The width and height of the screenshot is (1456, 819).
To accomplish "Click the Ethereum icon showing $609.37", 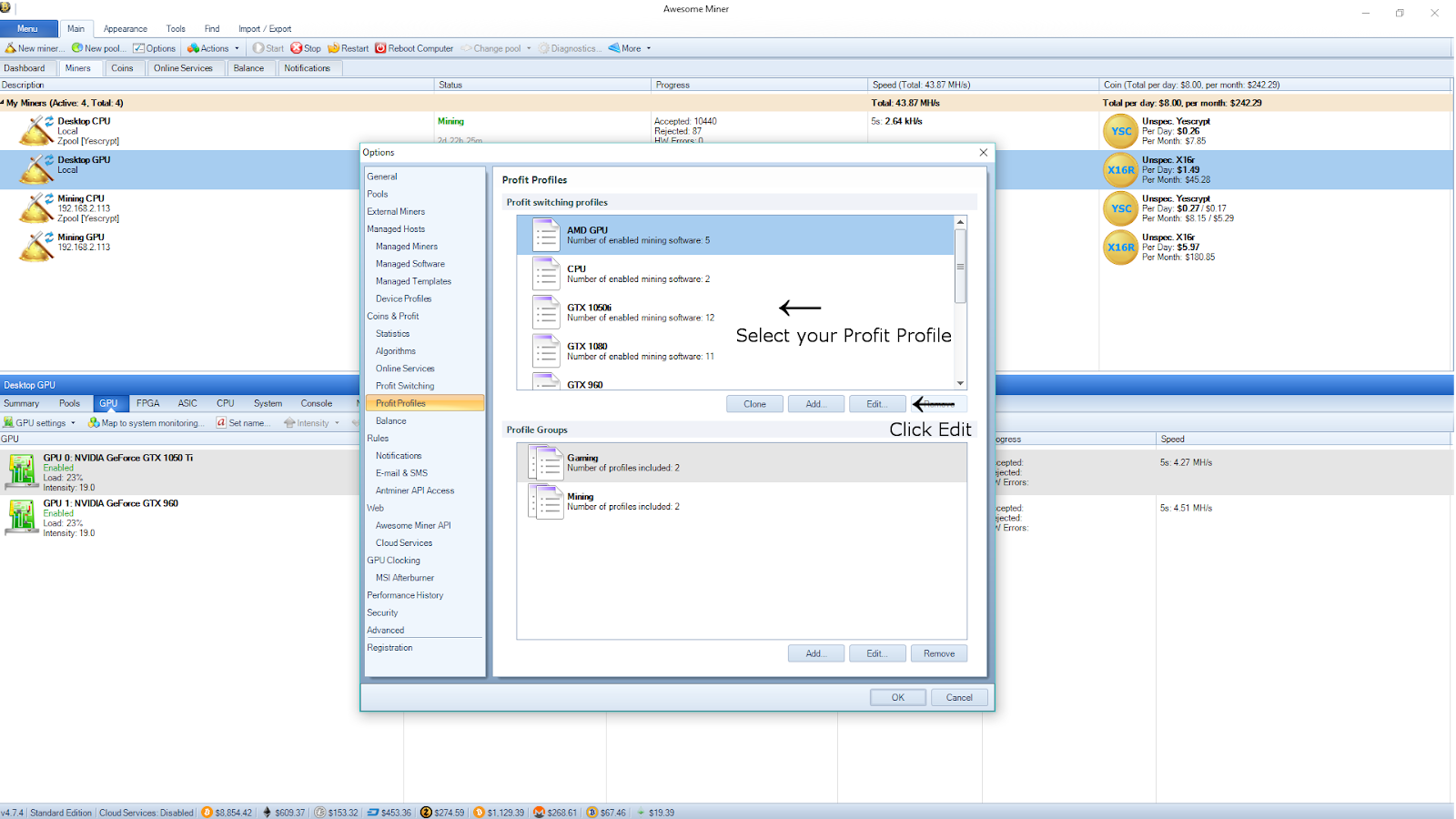I will tap(267, 813).
